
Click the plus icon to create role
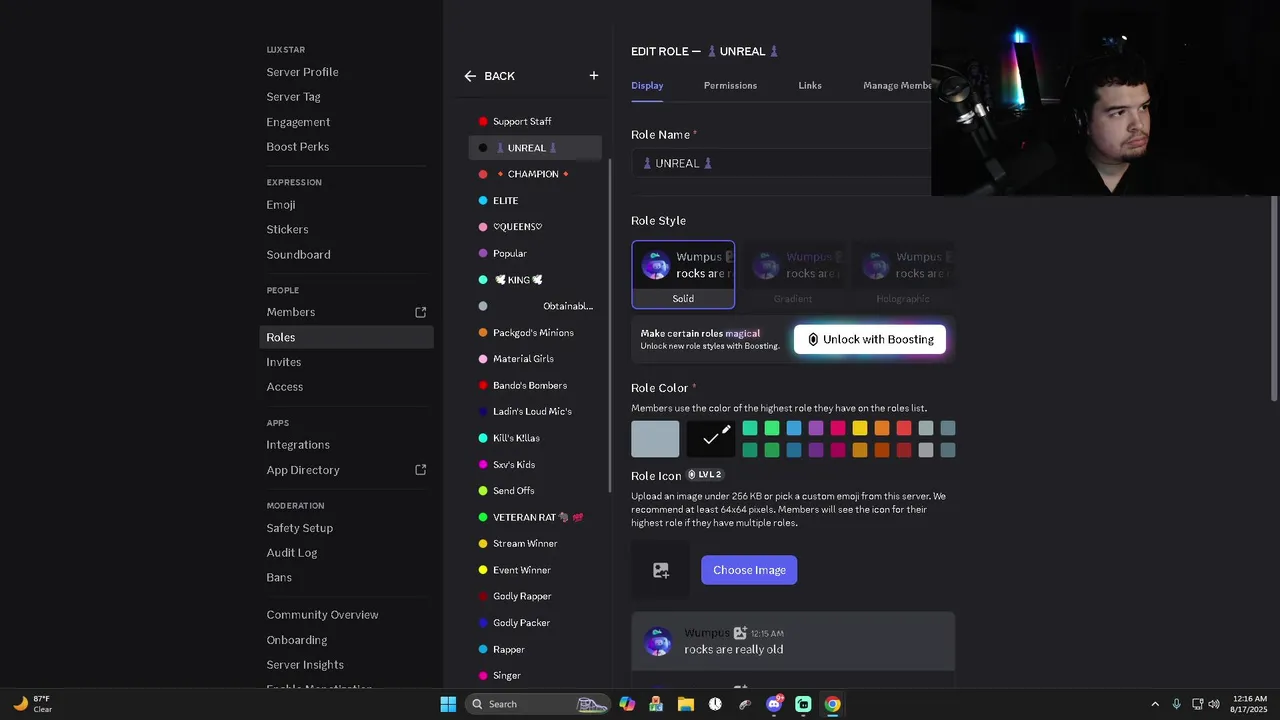click(594, 76)
